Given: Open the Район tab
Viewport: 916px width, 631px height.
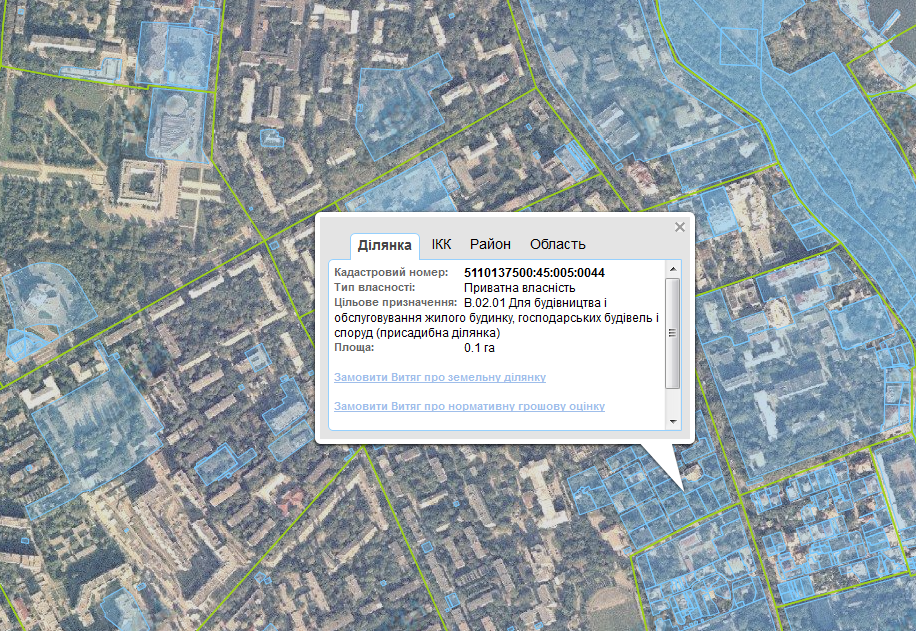Looking at the screenshot, I should pyautogui.click(x=490, y=244).
